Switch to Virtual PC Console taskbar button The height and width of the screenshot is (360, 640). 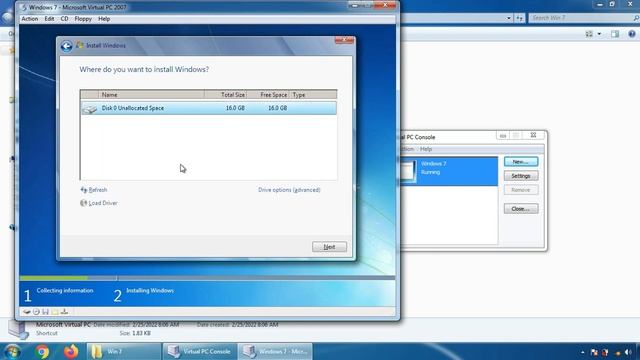(x=199, y=351)
